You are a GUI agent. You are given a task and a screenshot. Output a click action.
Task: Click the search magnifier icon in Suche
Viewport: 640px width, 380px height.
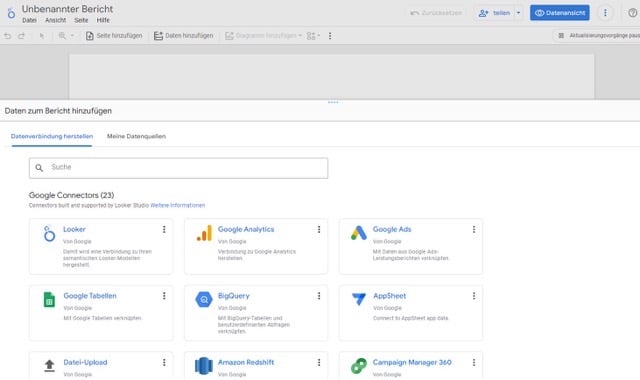(39, 168)
